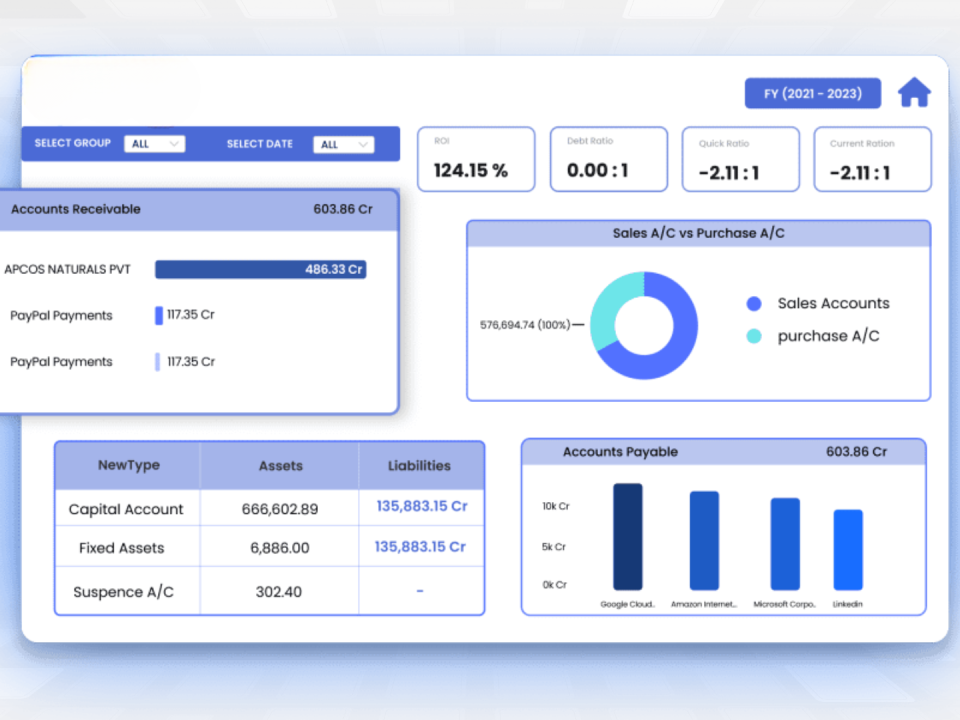
Task: Click the teal purchase A/C legend dot
Action: (754, 336)
